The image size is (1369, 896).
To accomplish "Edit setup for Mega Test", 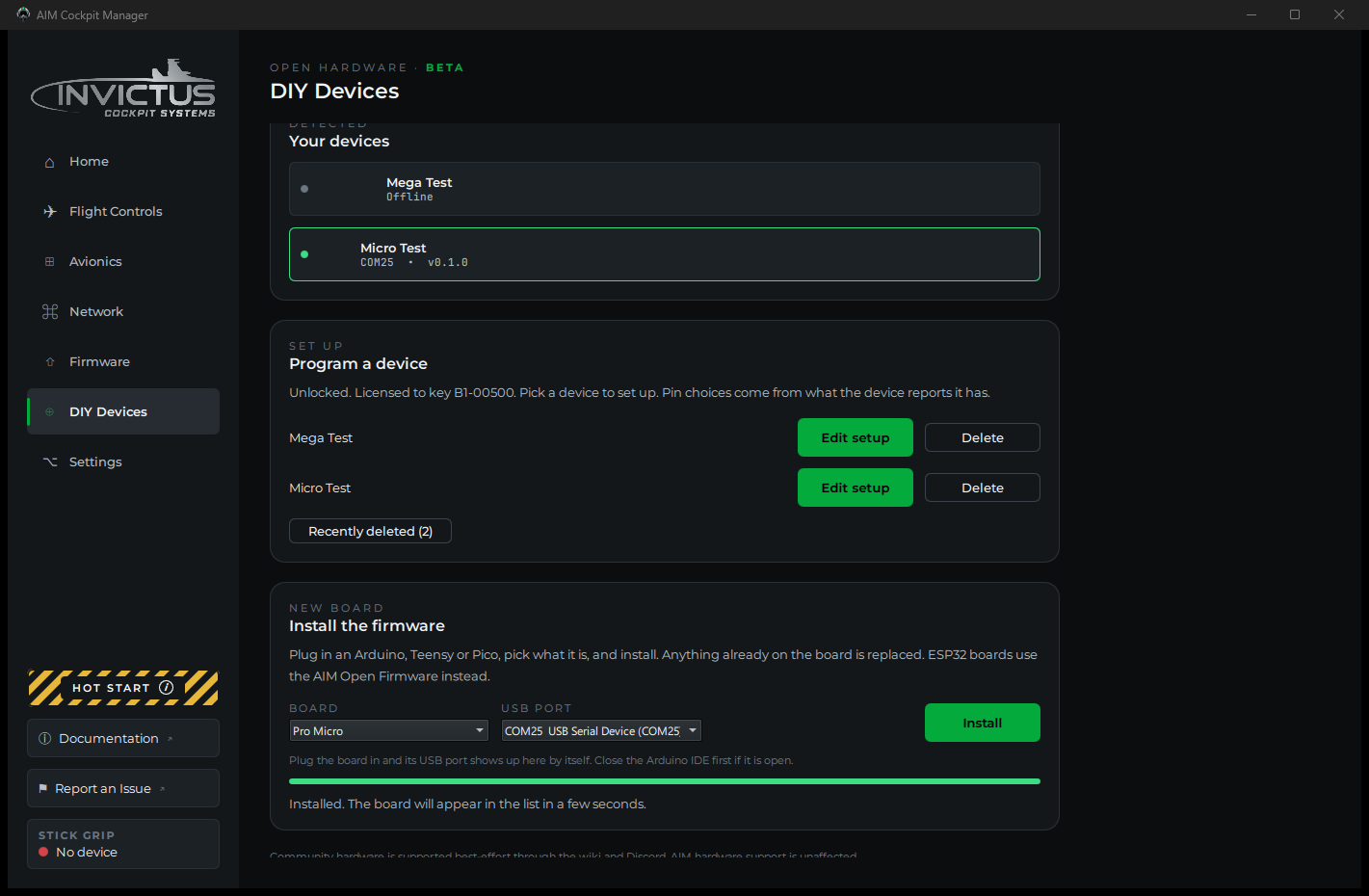I will coord(856,437).
